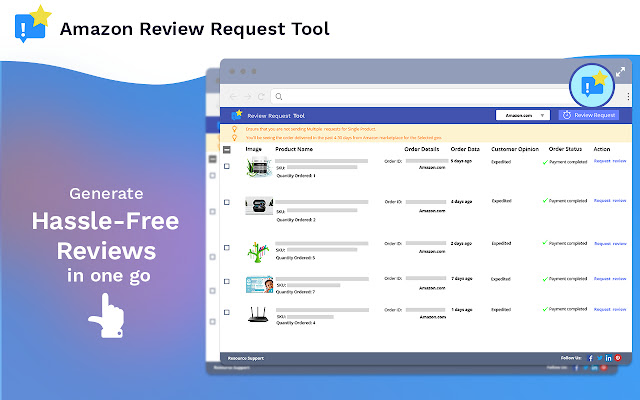Click the Follow Us label in the footer
The width and height of the screenshot is (640, 400).
(571, 358)
